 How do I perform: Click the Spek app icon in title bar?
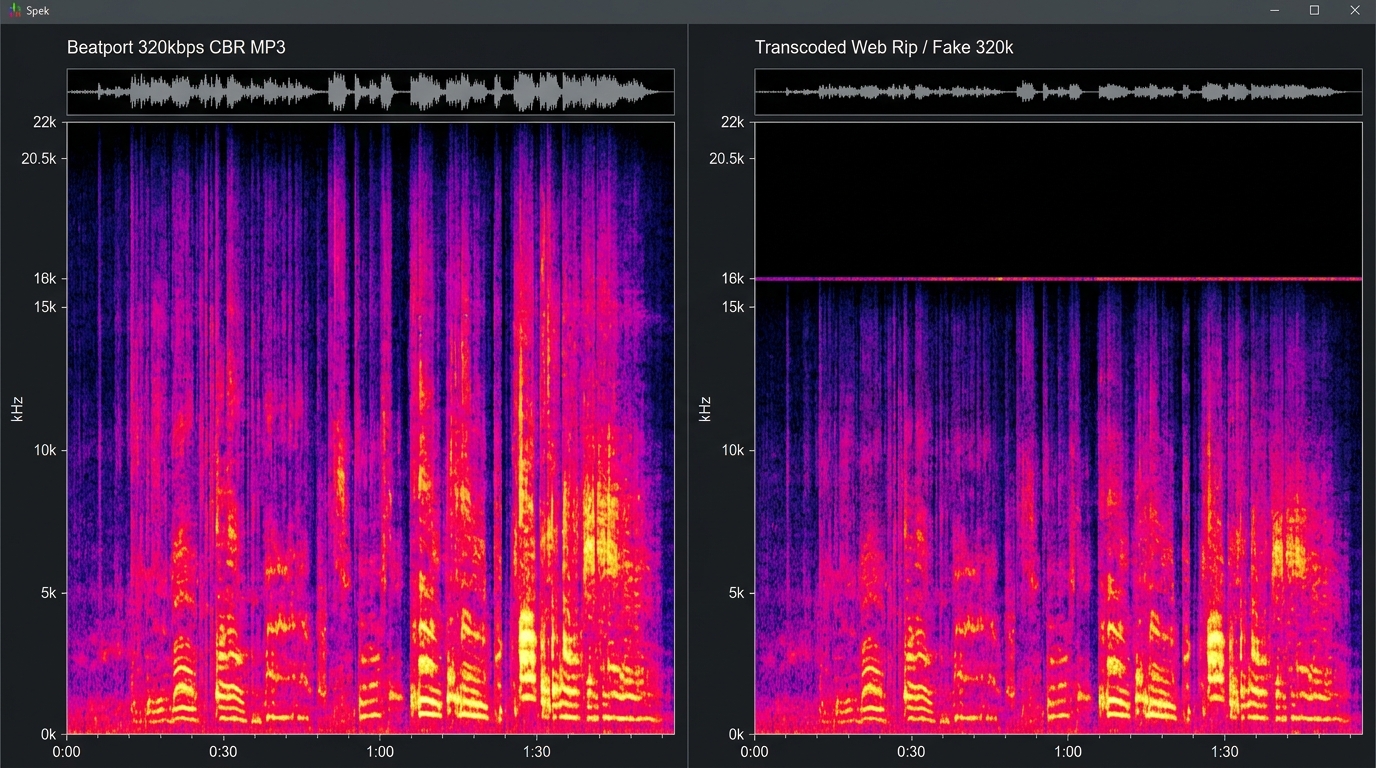point(14,10)
